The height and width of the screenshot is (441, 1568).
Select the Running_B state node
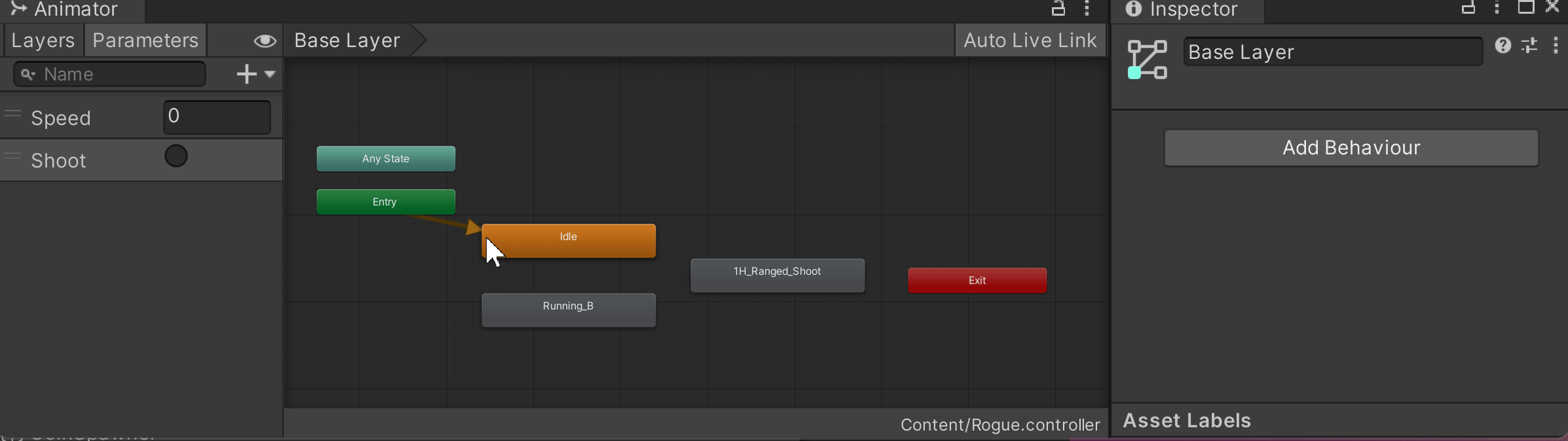click(568, 309)
